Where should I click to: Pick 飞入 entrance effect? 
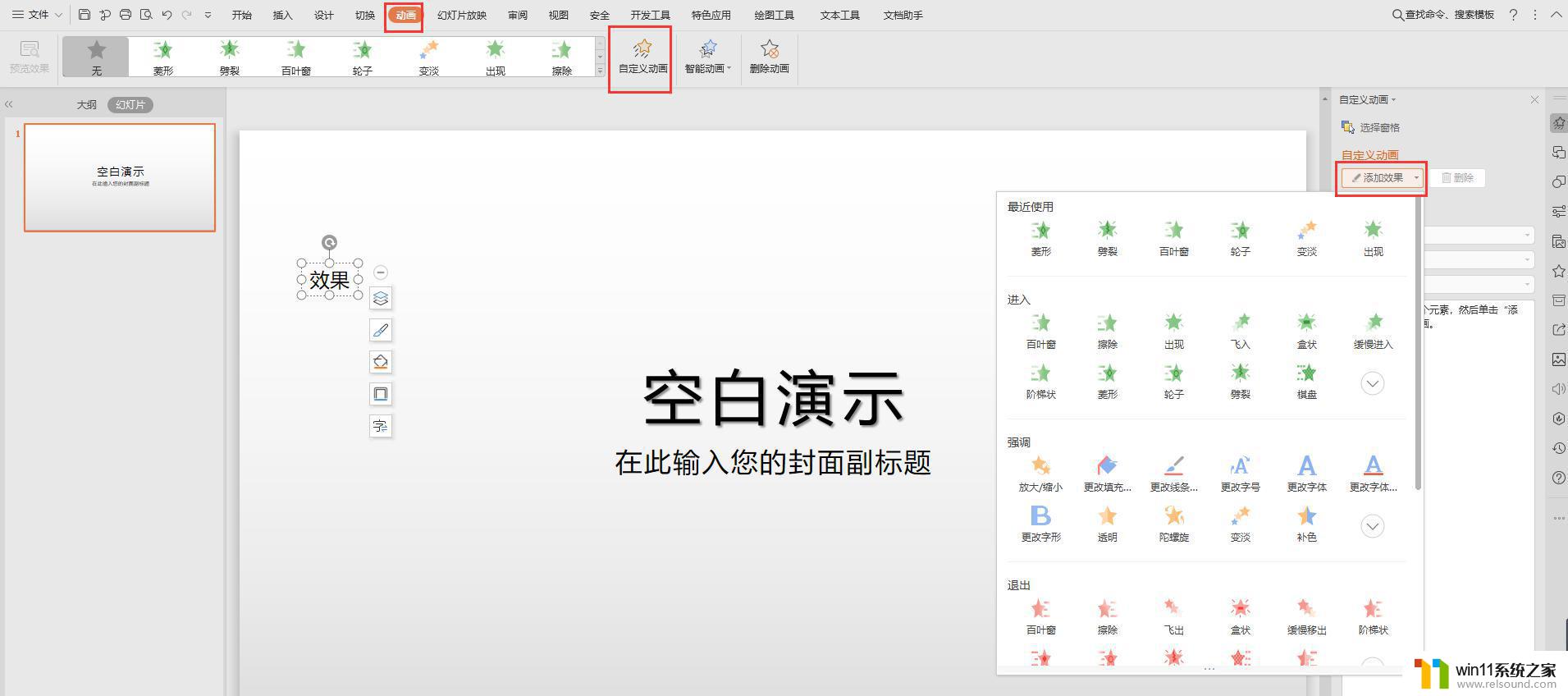(1240, 331)
